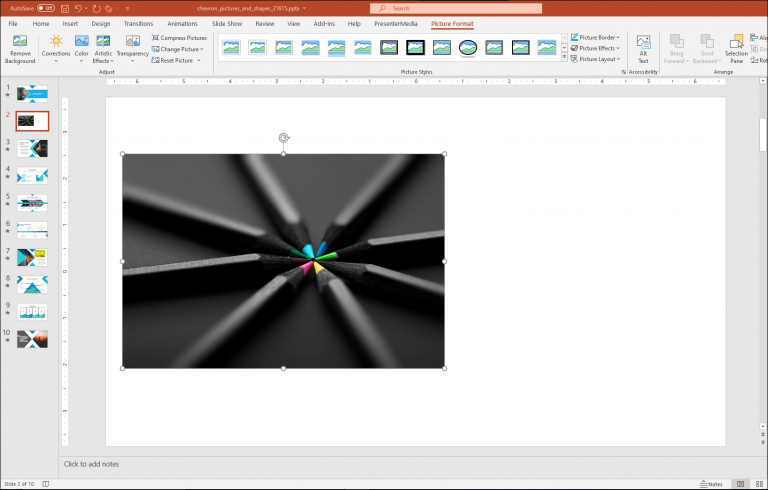Click in the Search box

tap(456, 8)
